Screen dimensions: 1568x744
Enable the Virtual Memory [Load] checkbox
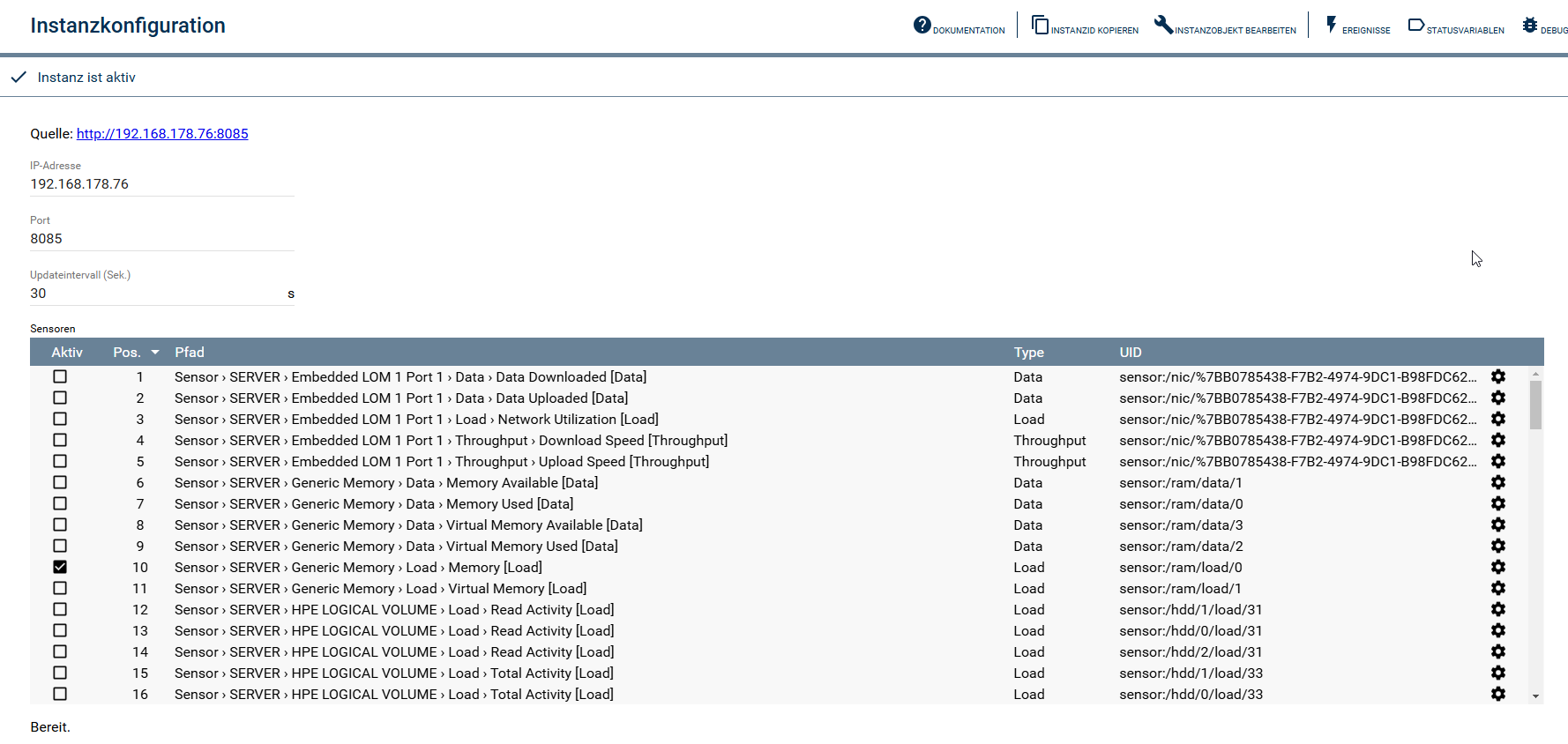[60, 589]
